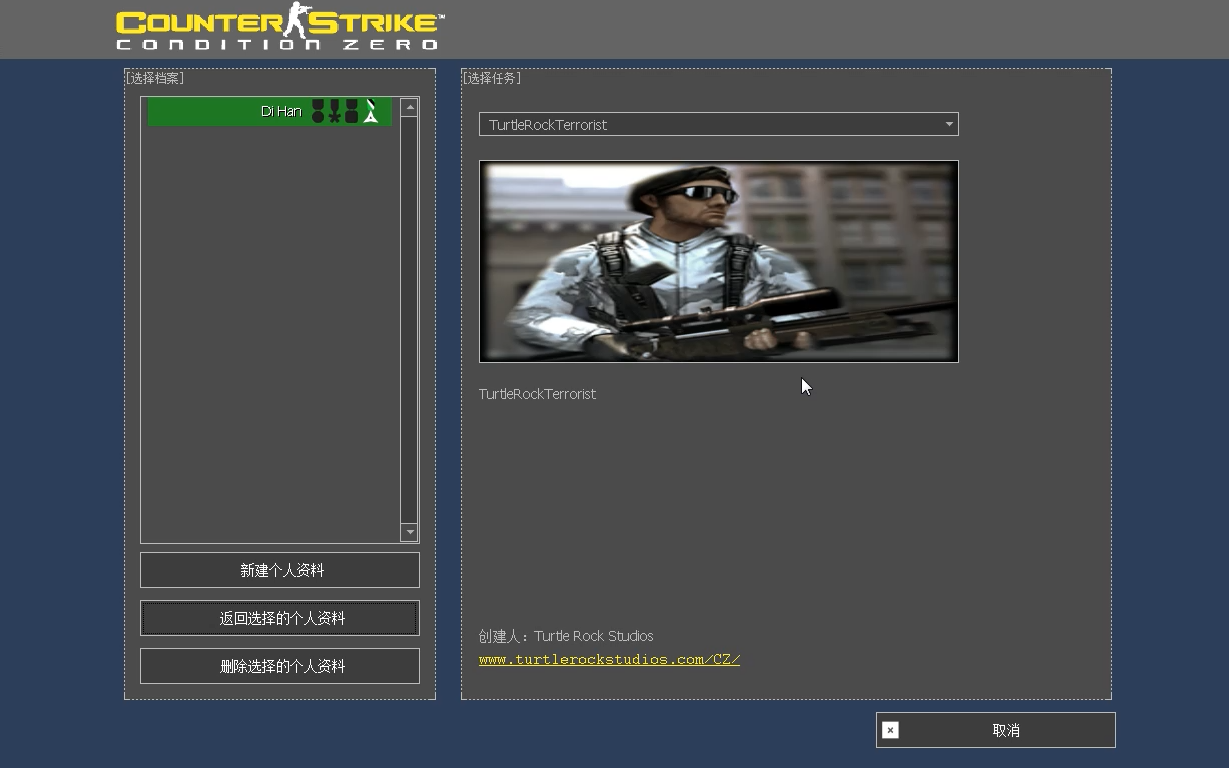This screenshot has width=1229, height=768.
Task: Click the first medal icon on Di Han's profile
Action: click(x=318, y=111)
